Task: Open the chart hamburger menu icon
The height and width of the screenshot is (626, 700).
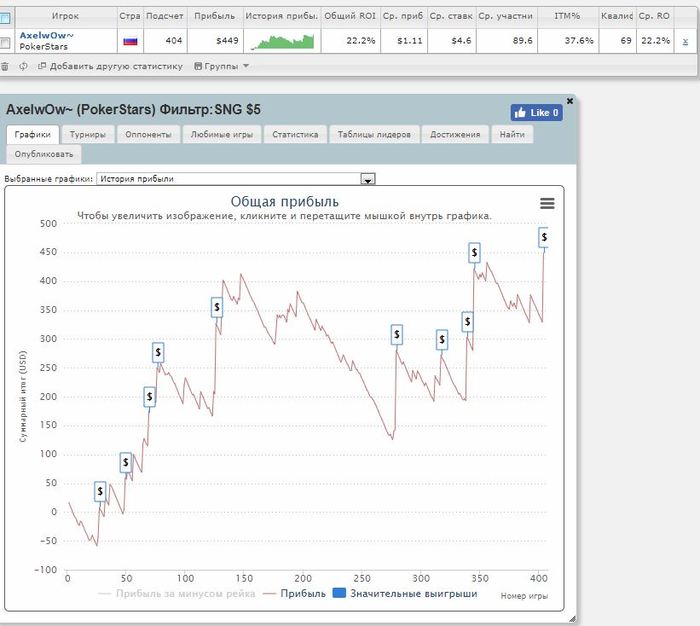Action: click(547, 204)
